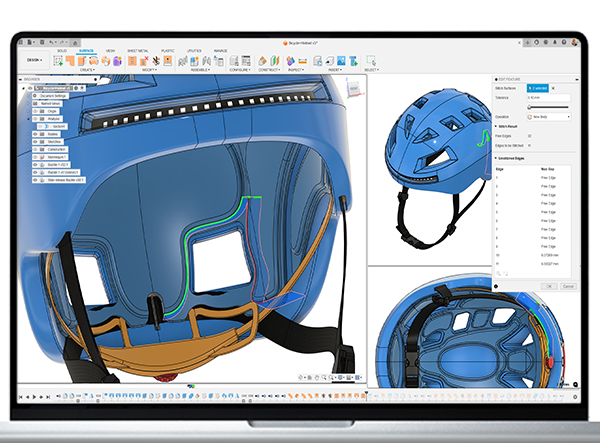This screenshot has width=600, height=444.
Task: Toggle visibility of the Mannequin component
Action: tap(35, 157)
